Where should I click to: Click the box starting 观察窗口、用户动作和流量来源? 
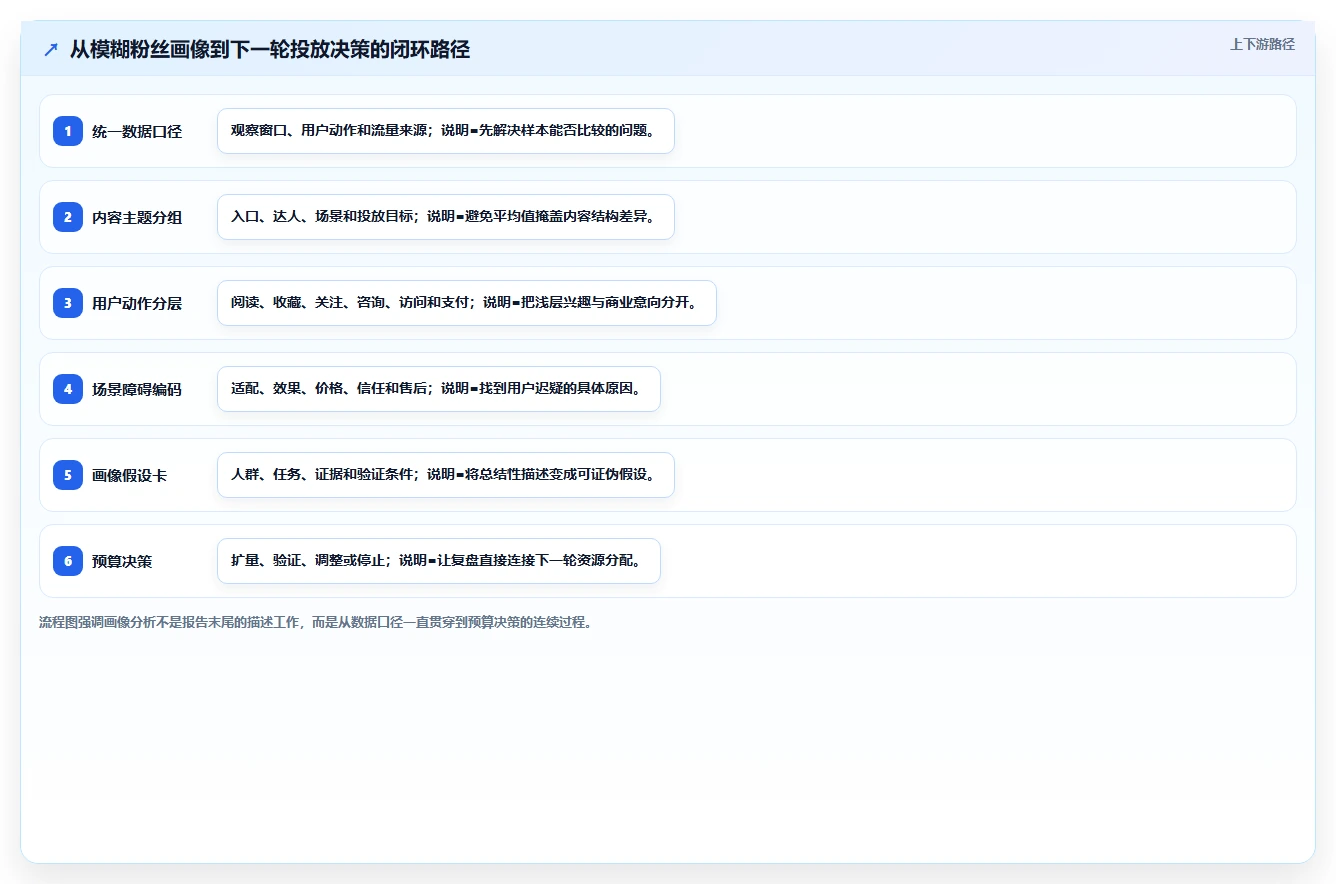click(x=446, y=131)
